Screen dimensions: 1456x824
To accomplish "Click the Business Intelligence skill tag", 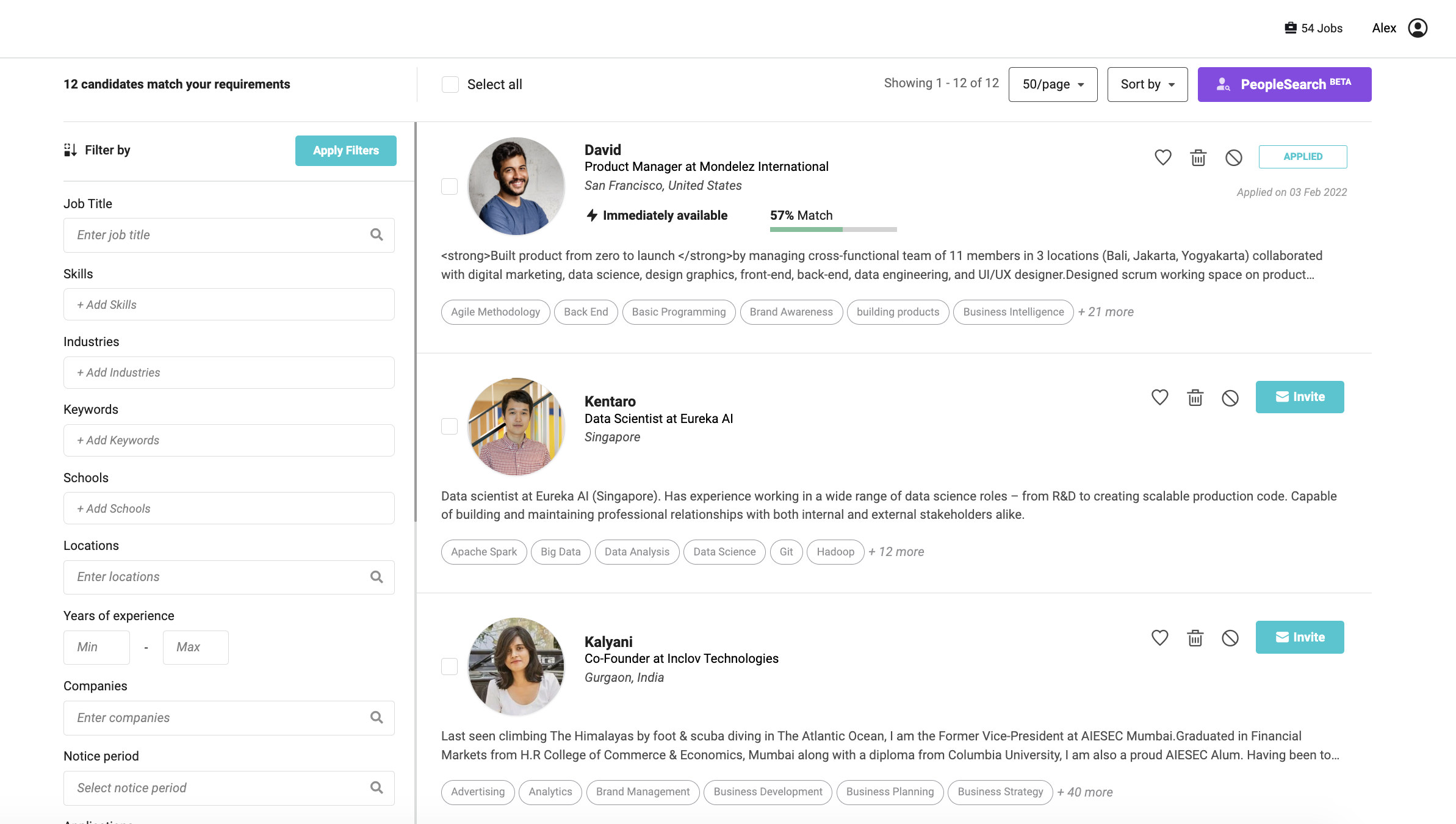I will click(1013, 312).
